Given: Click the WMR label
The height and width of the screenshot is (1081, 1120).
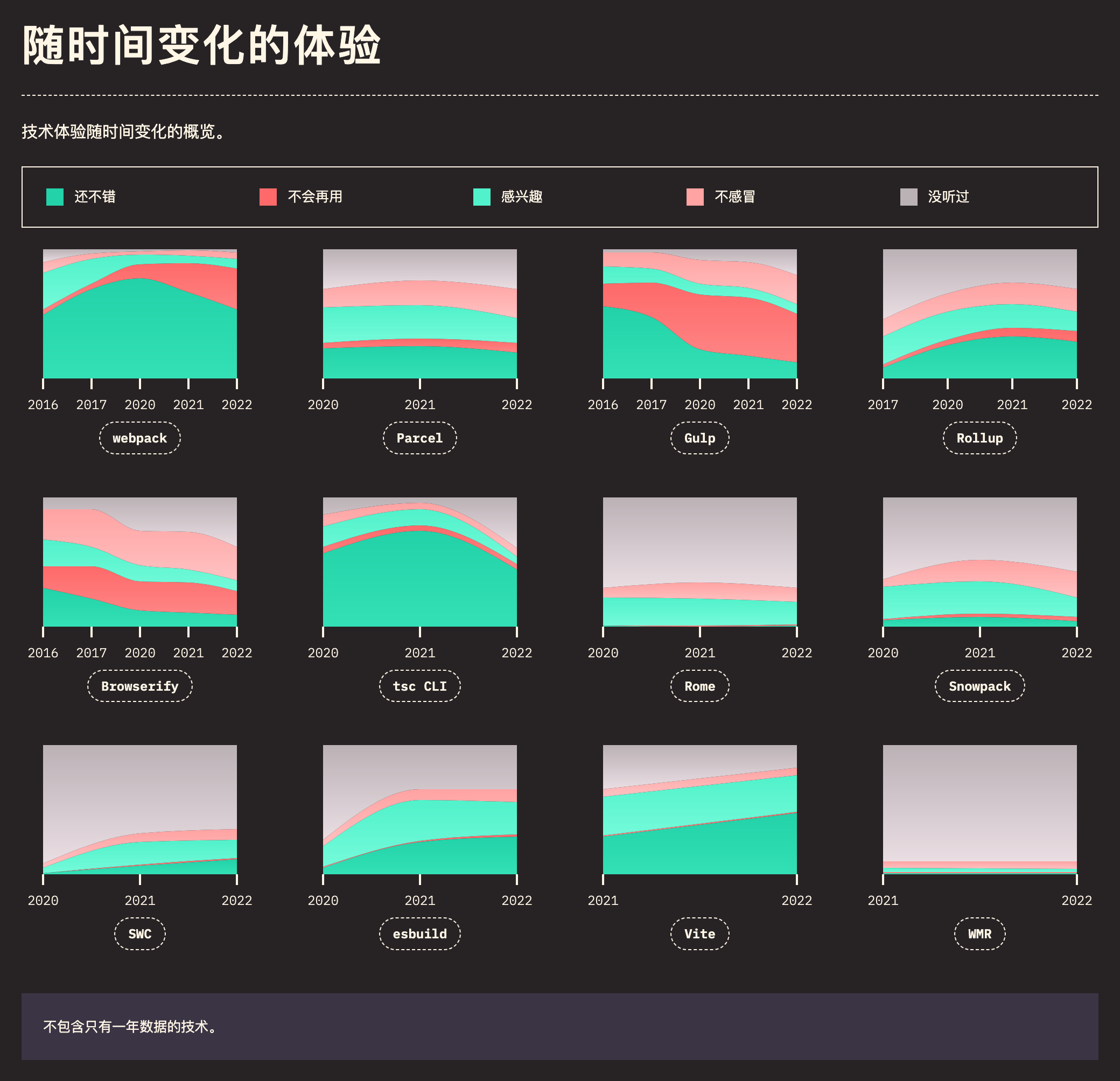Looking at the screenshot, I should coord(979,933).
